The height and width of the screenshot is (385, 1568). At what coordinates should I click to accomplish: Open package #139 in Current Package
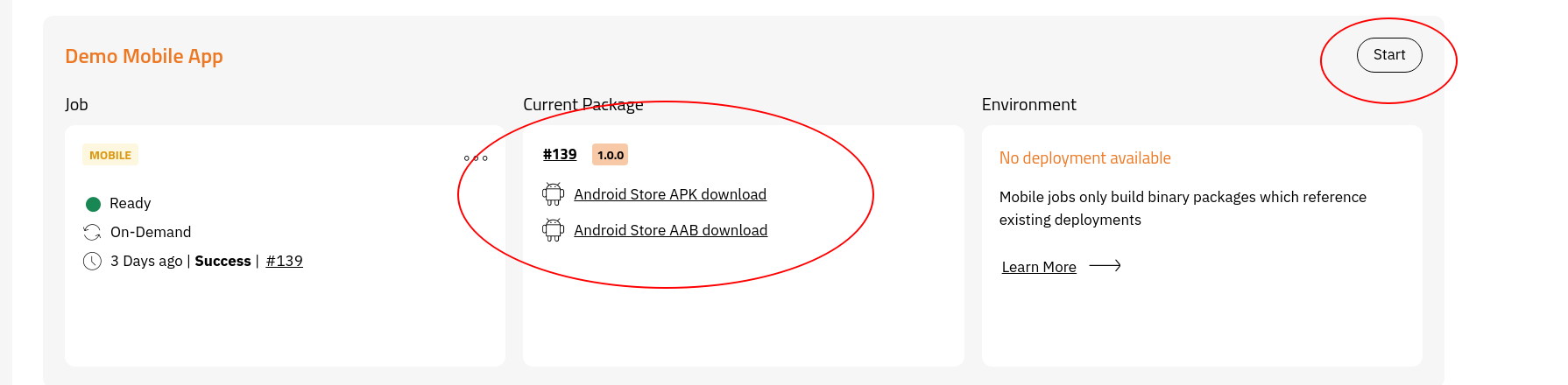tap(560, 154)
